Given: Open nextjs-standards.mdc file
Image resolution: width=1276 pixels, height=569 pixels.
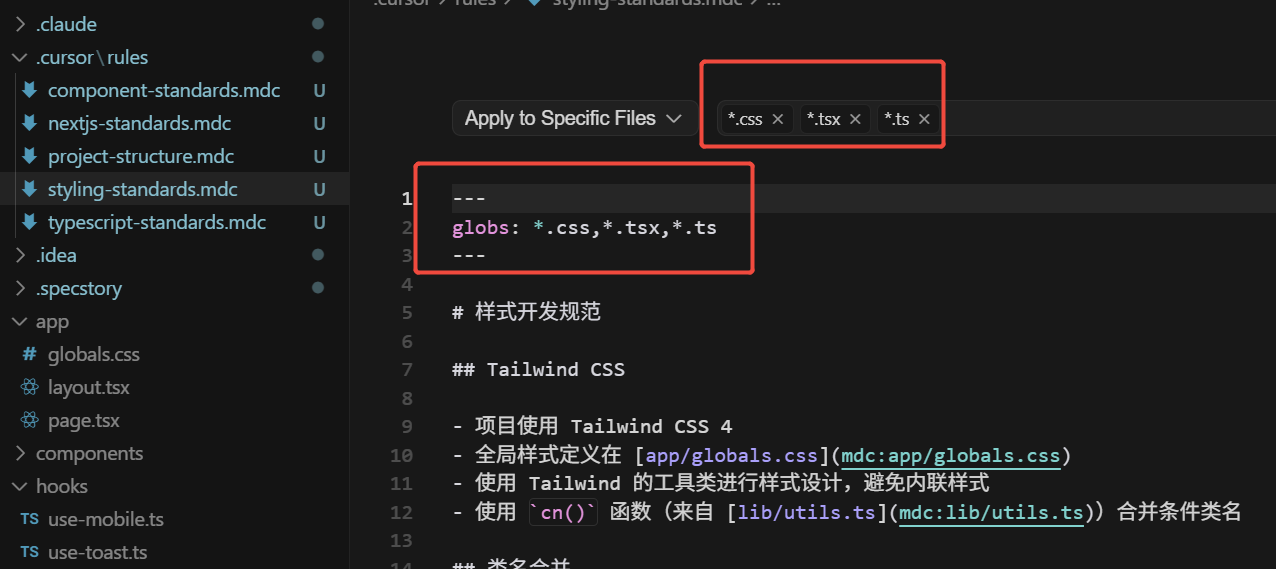Looking at the screenshot, I should (x=140, y=123).
